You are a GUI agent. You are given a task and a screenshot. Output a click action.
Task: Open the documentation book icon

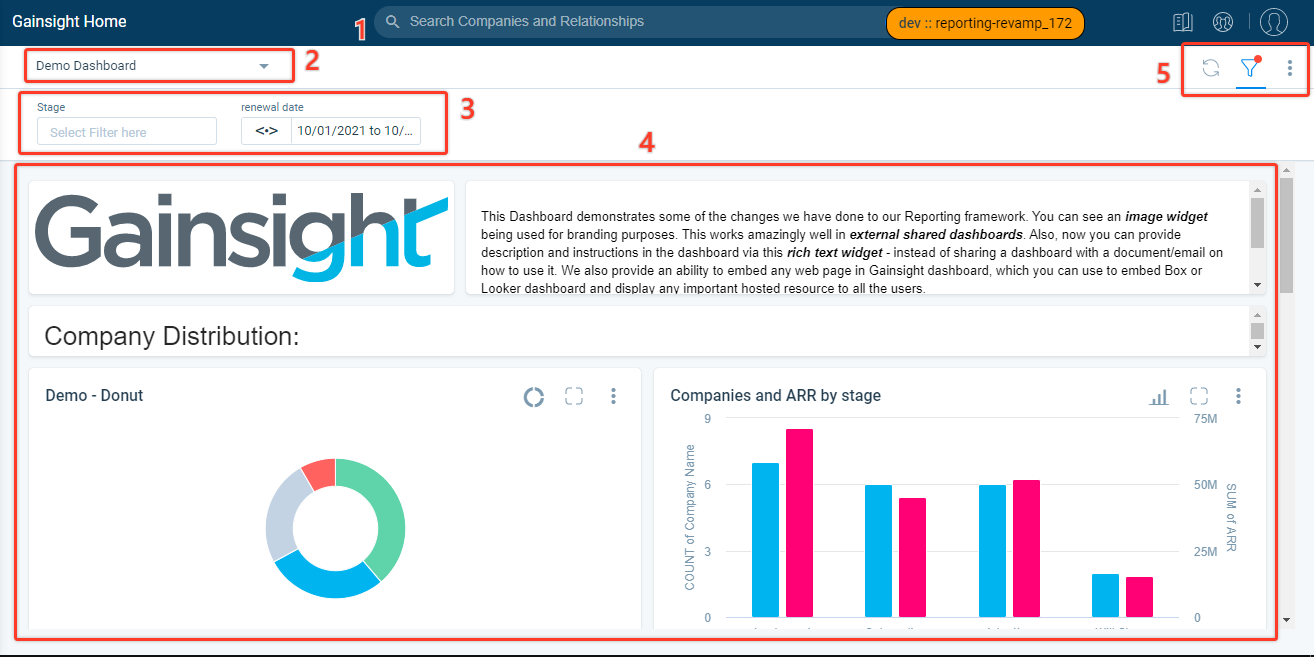(x=1183, y=22)
